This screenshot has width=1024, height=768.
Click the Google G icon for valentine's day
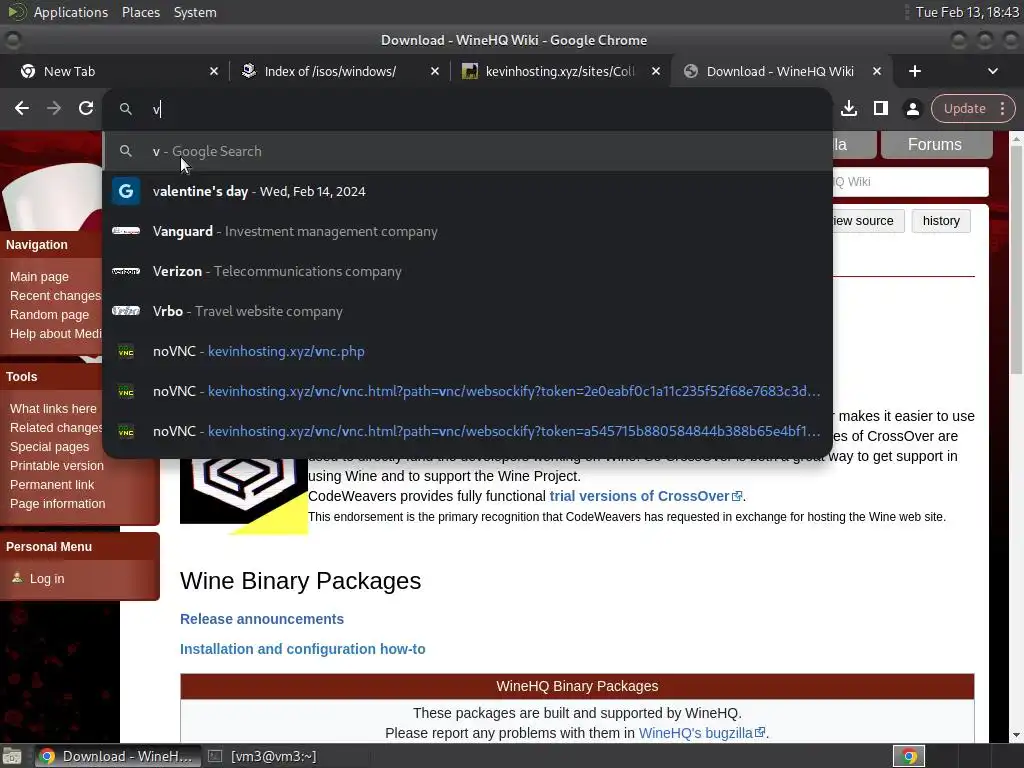[126, 191]
